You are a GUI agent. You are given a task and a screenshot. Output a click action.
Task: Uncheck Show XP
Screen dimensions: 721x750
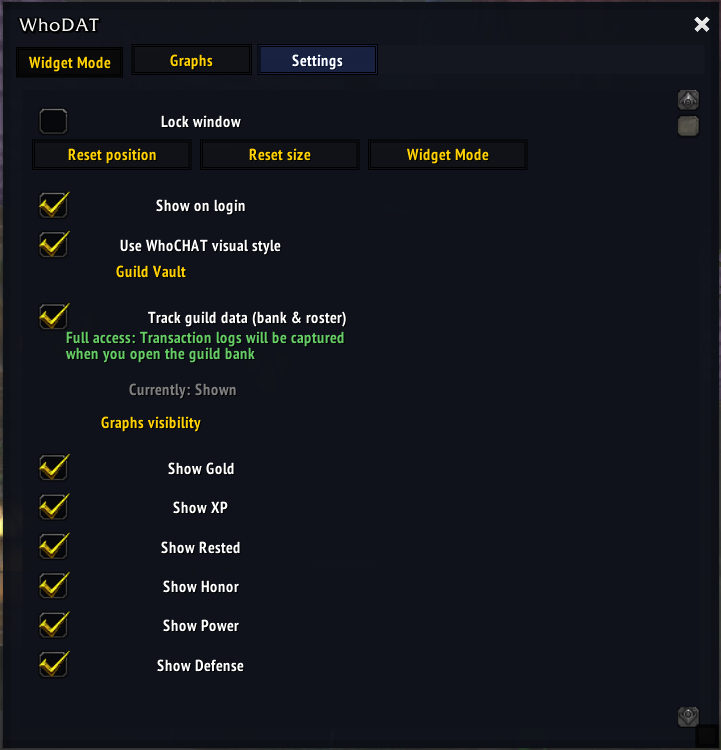coord(53,507)
